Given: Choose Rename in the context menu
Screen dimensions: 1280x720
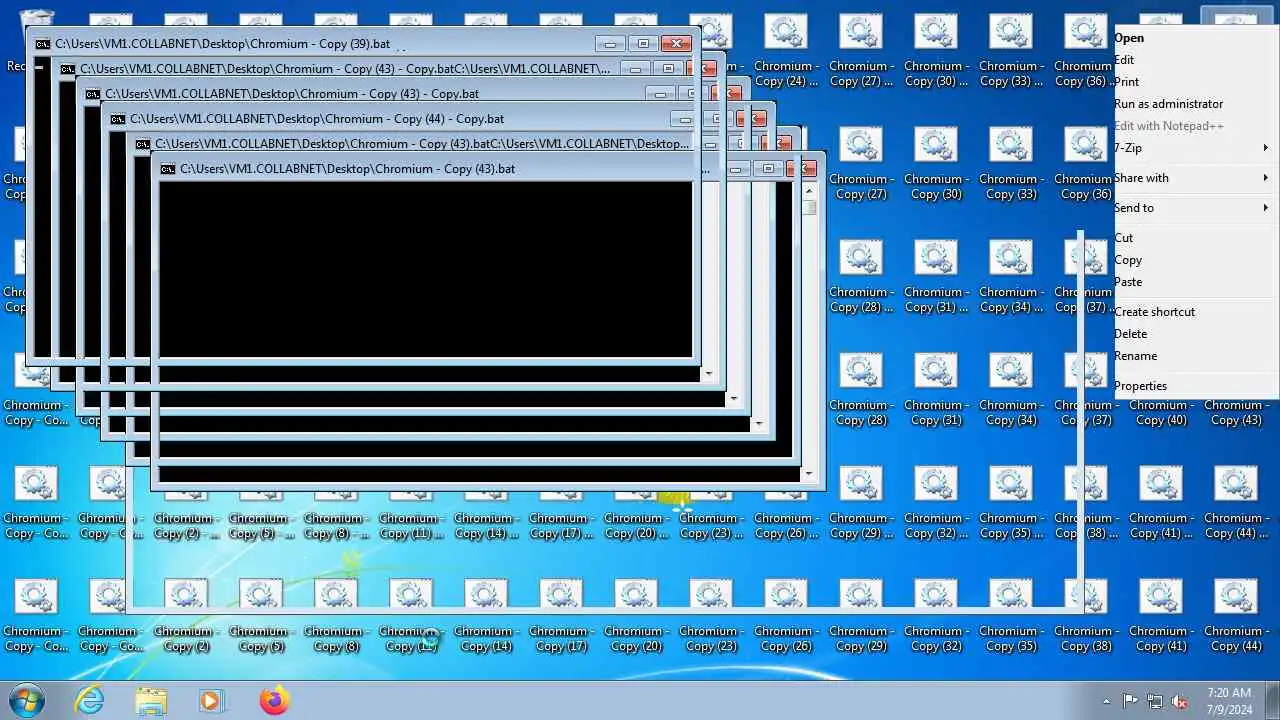Looking at the screenshot, I should point(1195,356).
